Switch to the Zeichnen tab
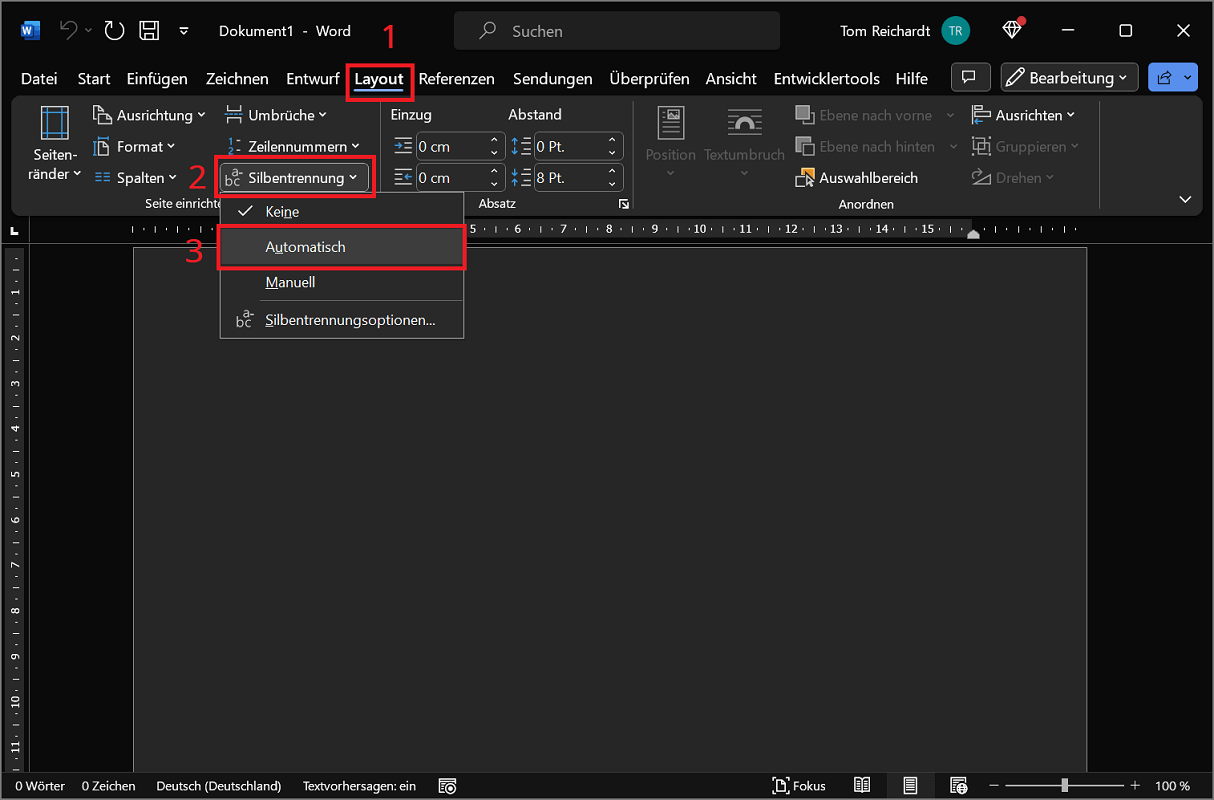The width and height of the screenshot is (1214, 800). [237, 78]
